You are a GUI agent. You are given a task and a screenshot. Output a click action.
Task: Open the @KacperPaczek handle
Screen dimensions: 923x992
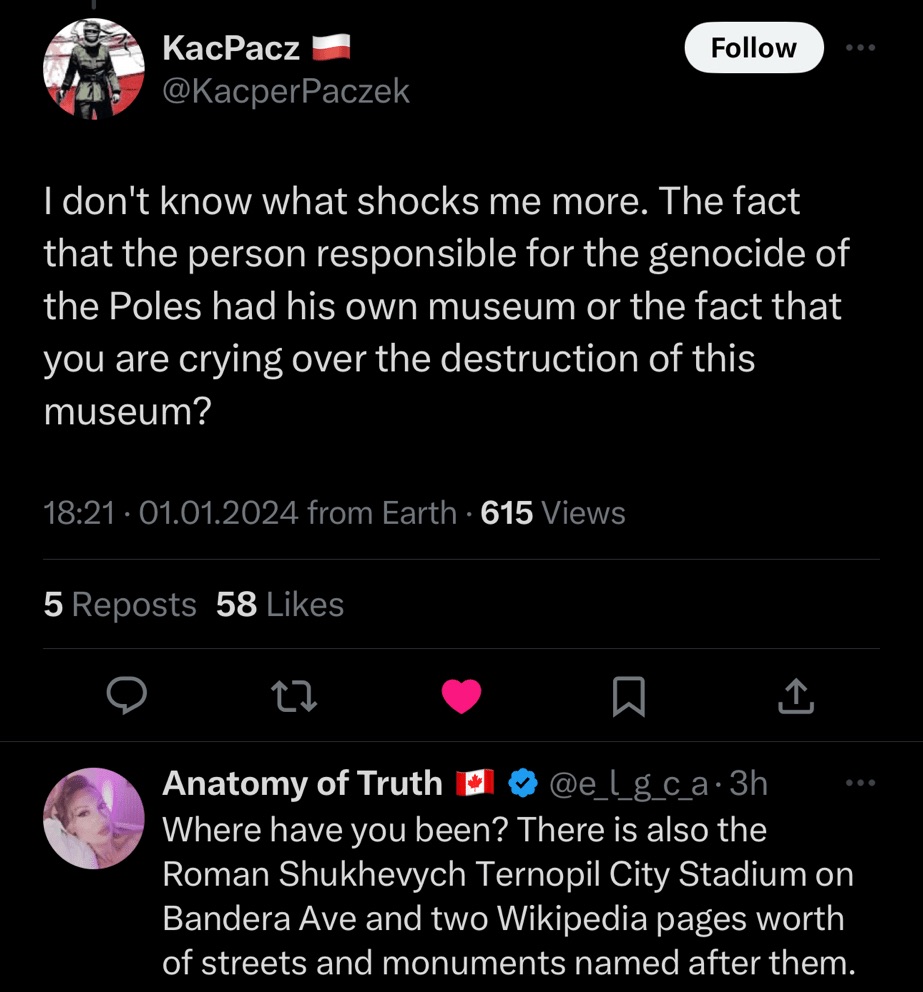coord(286,91)
